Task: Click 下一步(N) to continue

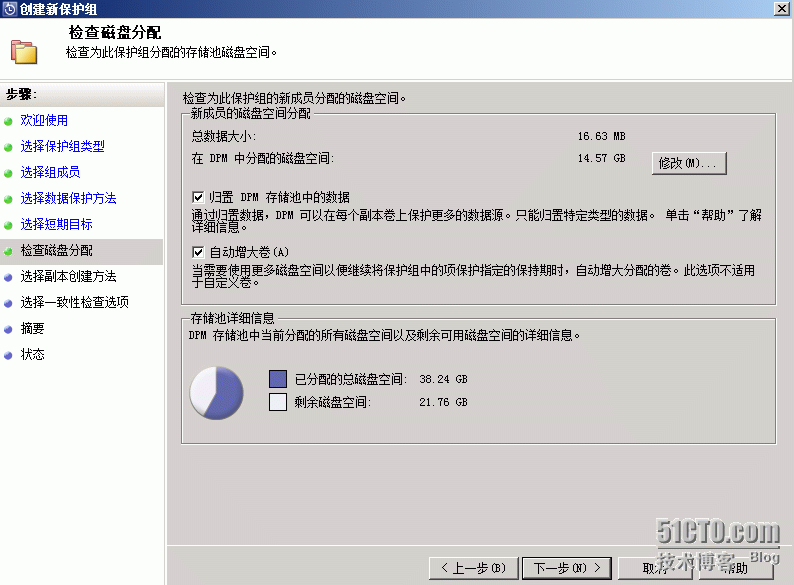Action: click(x=567, y=568)
